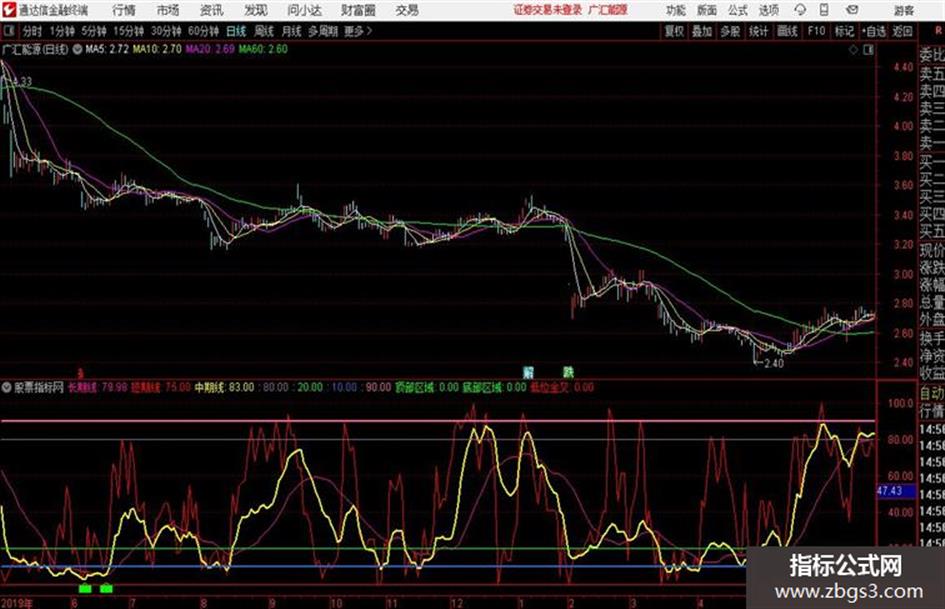Open the 问小达 menu
The height and width of the screenshot is (609, 945).
[x=304, y=10]
